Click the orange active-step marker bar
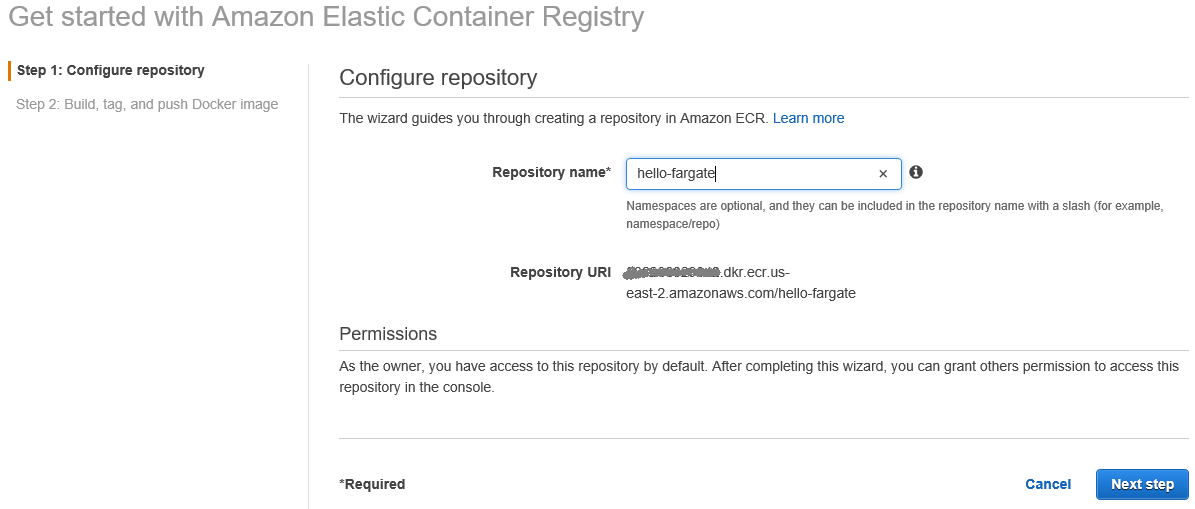This screenshot has width=1195, height=509. pyautogui.click(x=9, y=70)
